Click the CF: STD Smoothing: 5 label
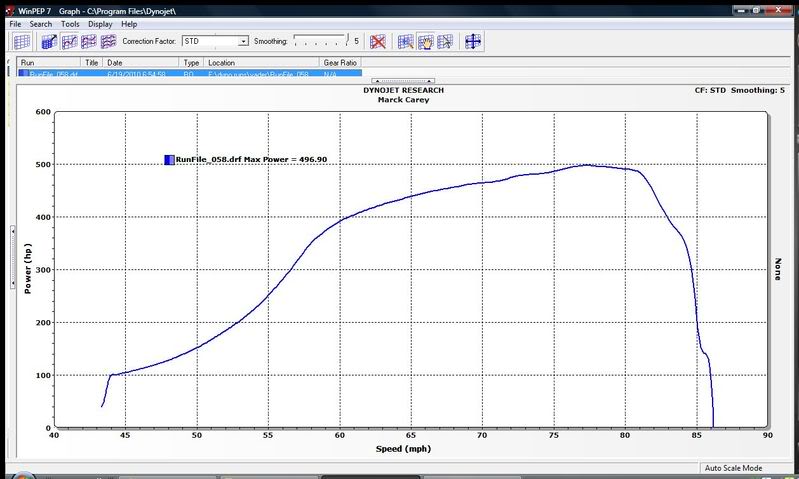The width and height of the screenshot is (799, 479). coord(739,90)
